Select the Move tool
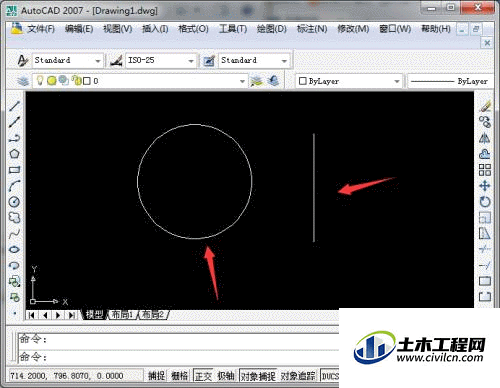The width and height of the screenshot is (500, 388). click(x=485, y=186)
